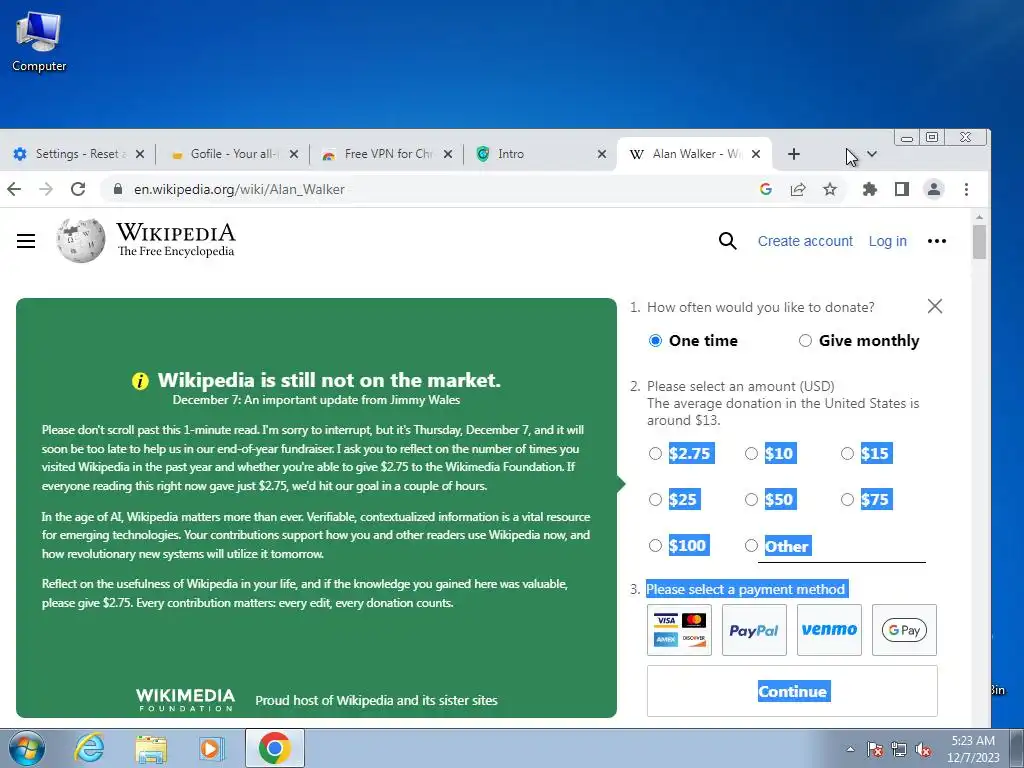View site info via the padlock icon
This screenshot has width=1024, height=768.
[x=118, y=189]
